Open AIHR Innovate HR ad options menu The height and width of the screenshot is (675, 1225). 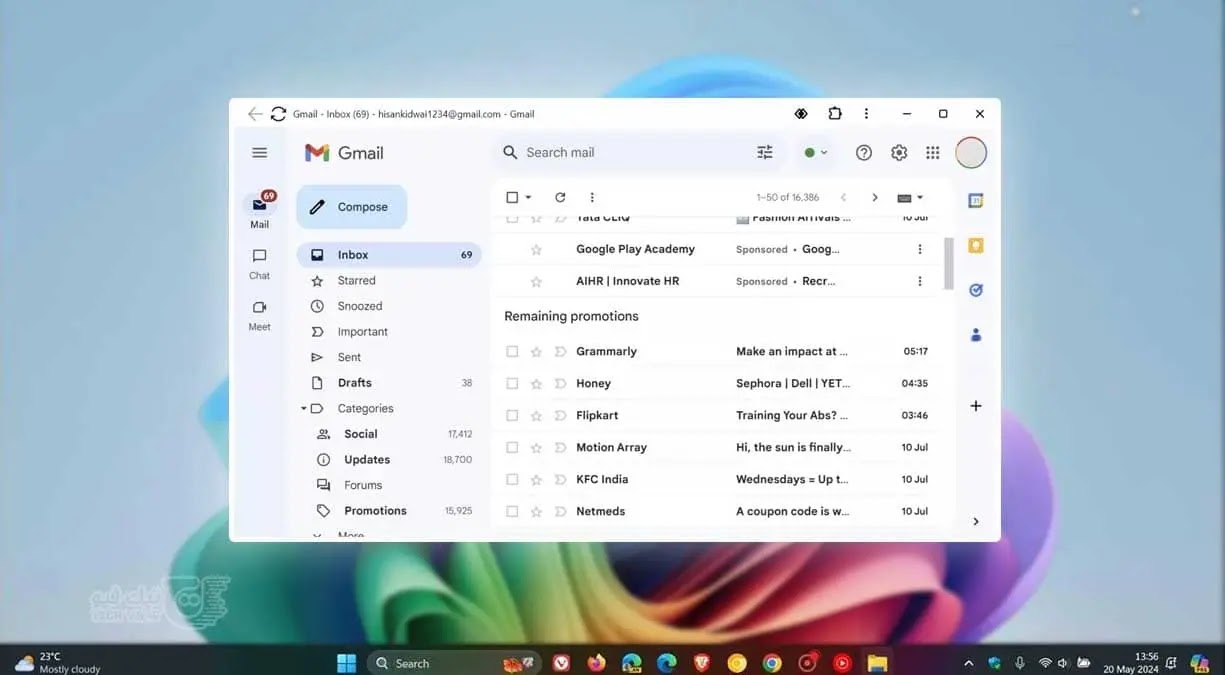920,282
